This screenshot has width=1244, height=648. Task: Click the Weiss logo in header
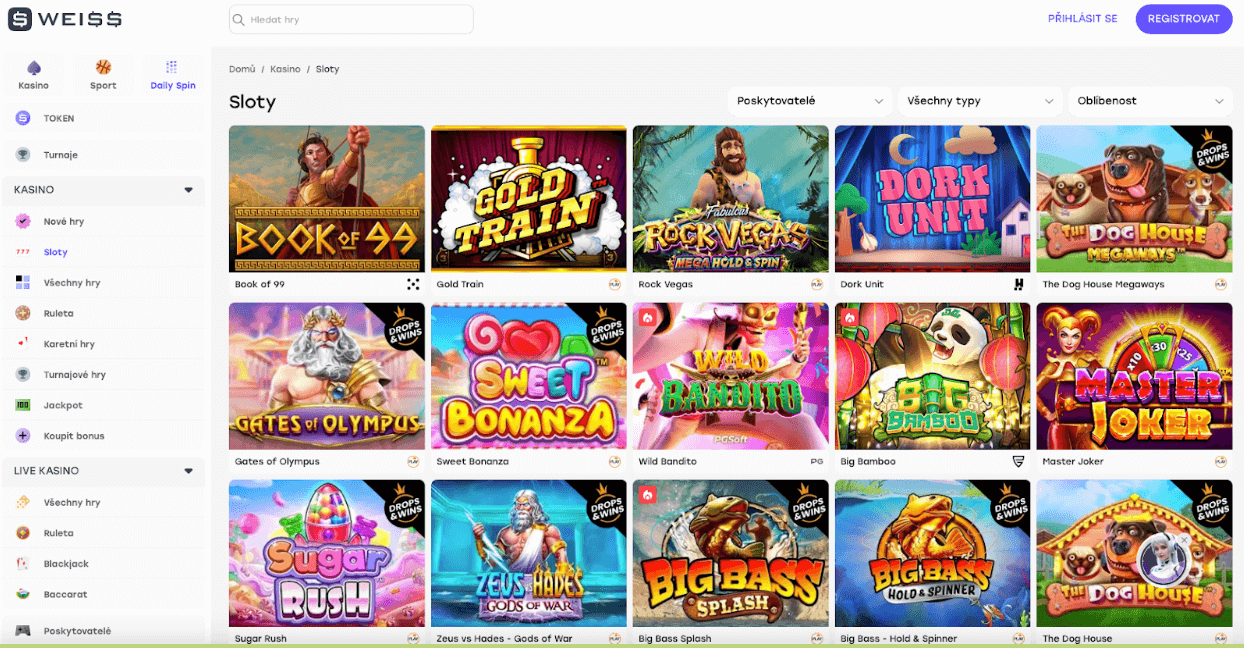(65, 19)
